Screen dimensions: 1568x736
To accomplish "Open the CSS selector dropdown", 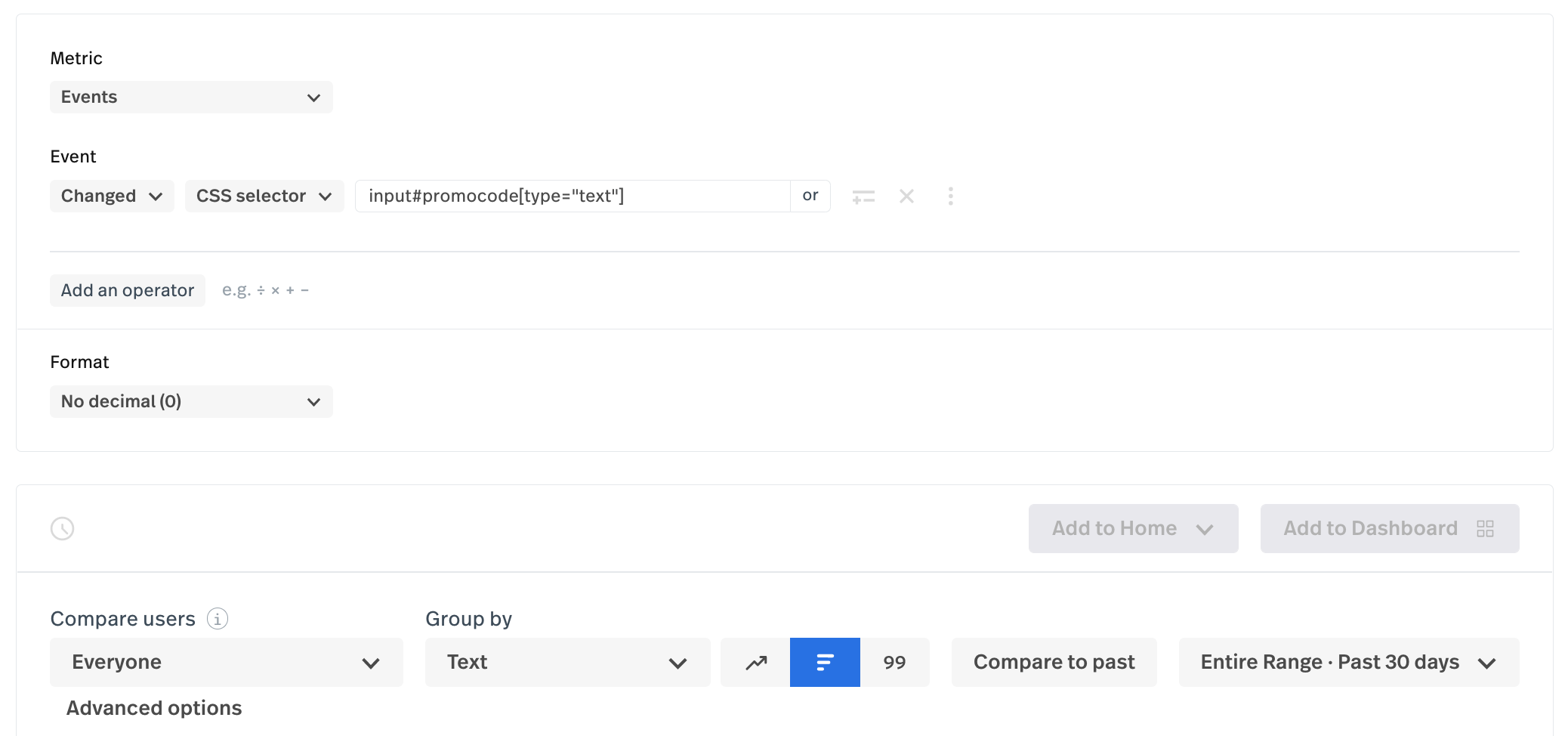I will click(264, 196).
